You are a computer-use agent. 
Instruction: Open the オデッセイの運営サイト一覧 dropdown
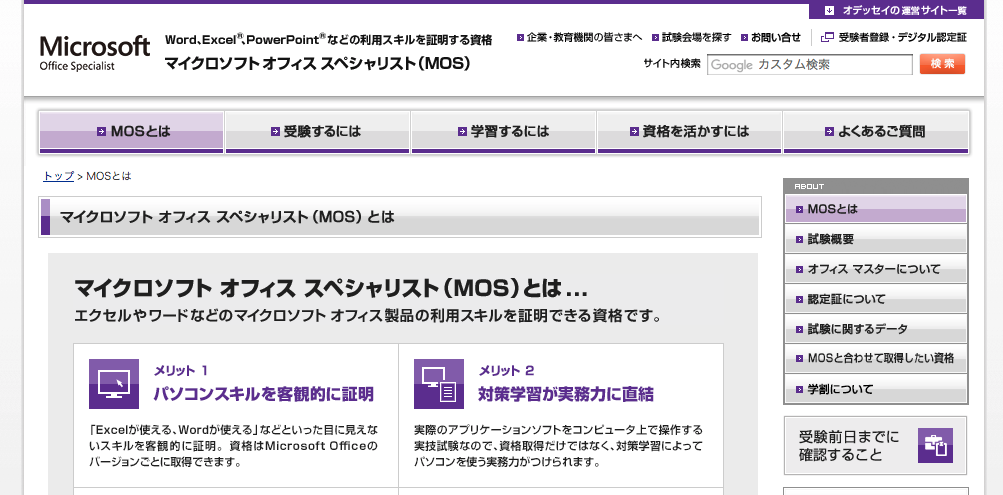pos(896,10)
